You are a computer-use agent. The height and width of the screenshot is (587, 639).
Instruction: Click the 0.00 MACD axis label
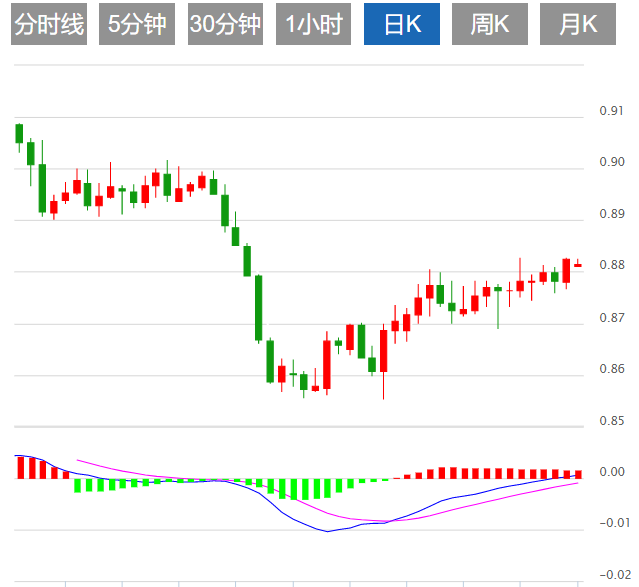(612, 472)
